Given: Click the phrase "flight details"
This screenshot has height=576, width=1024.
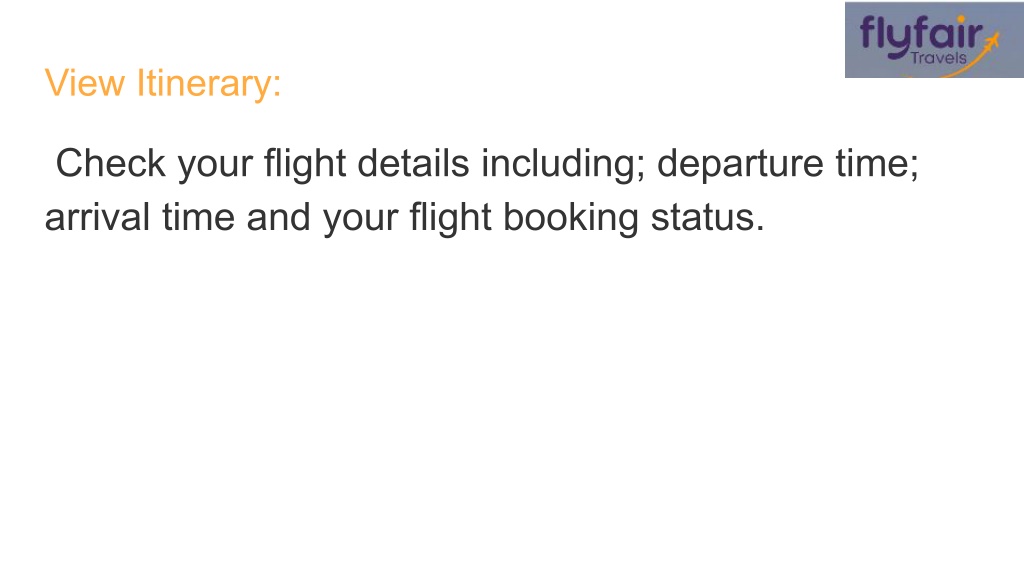Looking at the screenshot, I should [366, 164].
